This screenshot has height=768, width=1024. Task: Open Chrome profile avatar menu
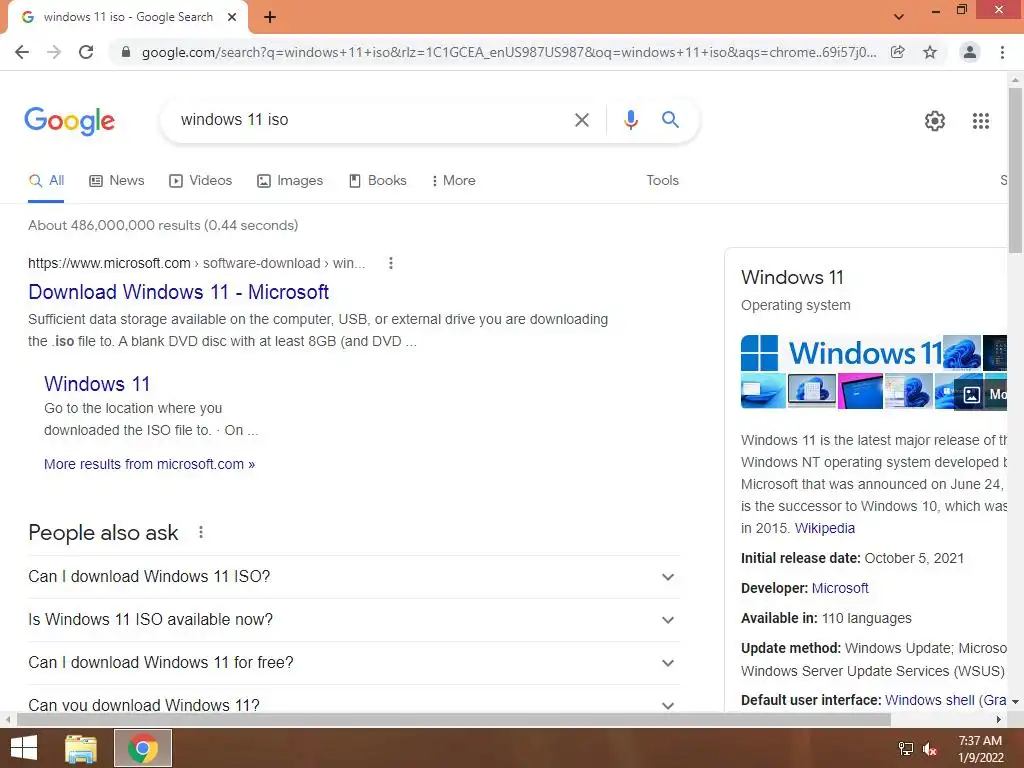[970, 52]
